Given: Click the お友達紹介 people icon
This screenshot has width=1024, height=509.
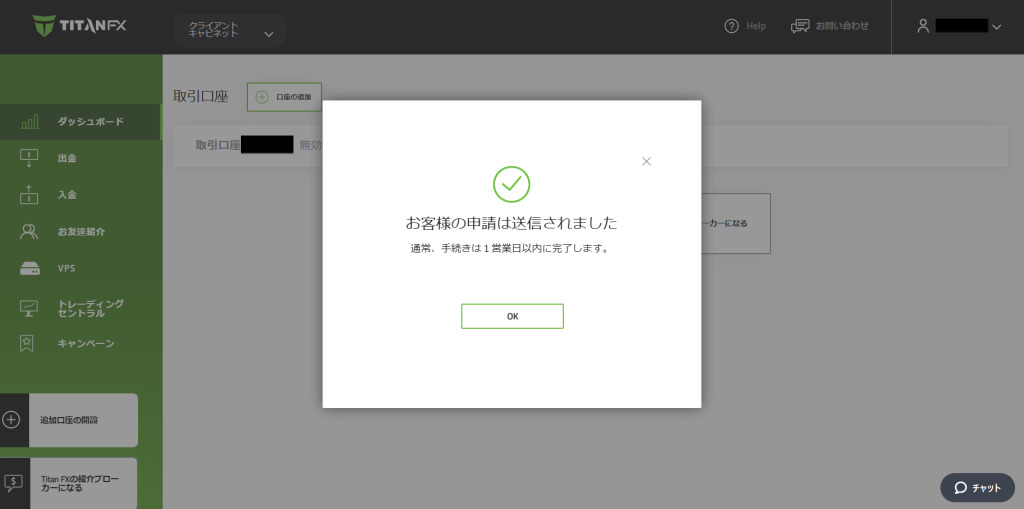Looking at the screenshot, I should coord(29,232).
